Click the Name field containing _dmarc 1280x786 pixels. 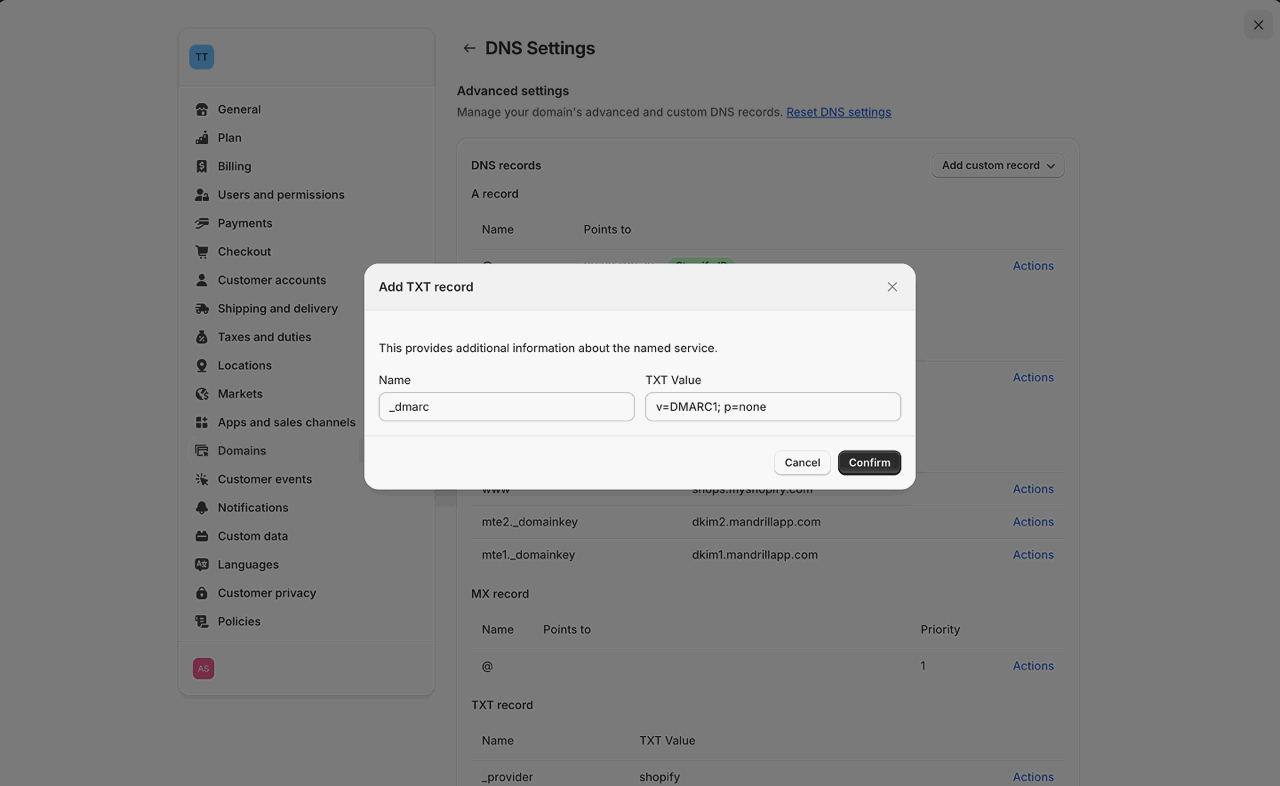point(506,407)
